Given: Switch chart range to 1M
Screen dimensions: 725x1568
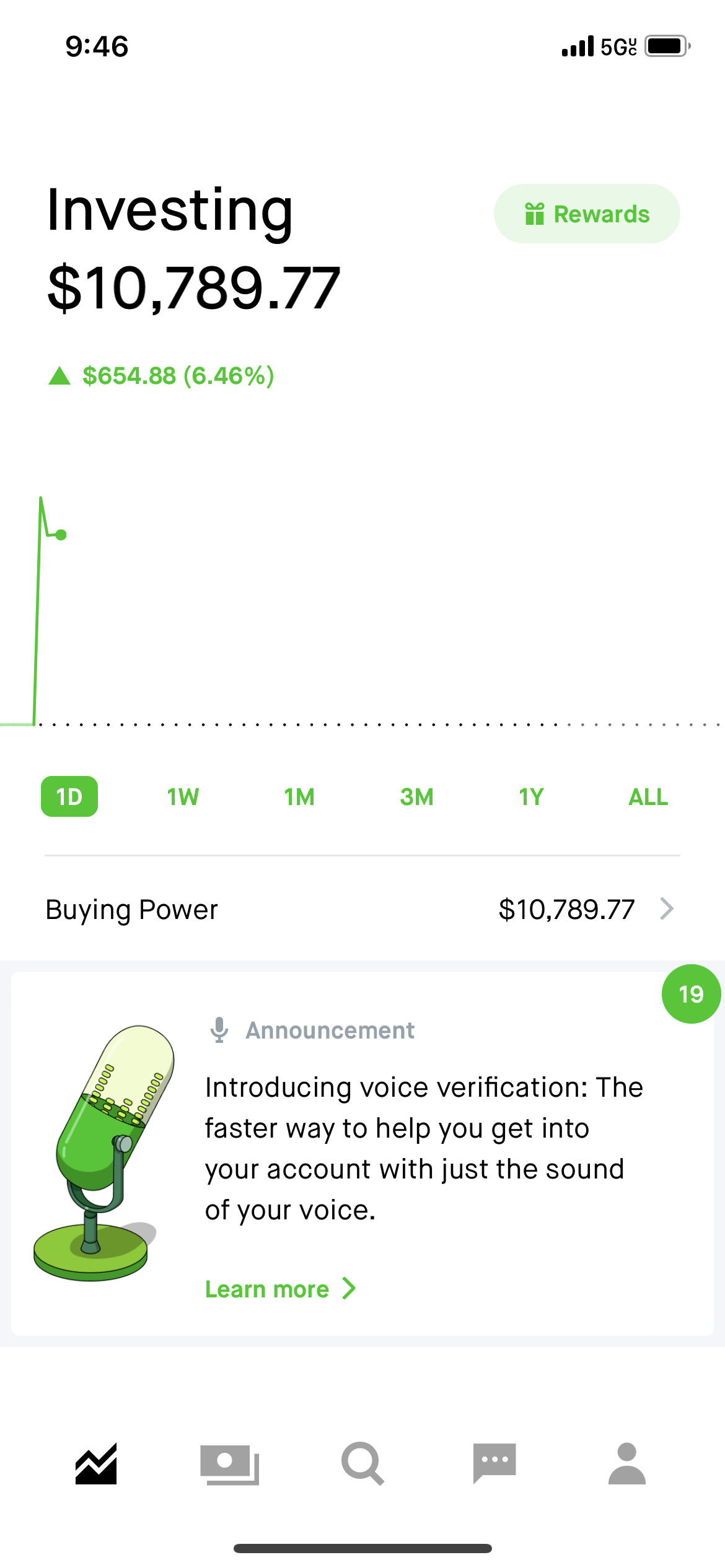Looking at the screenshot, I should tap(299, 797).
